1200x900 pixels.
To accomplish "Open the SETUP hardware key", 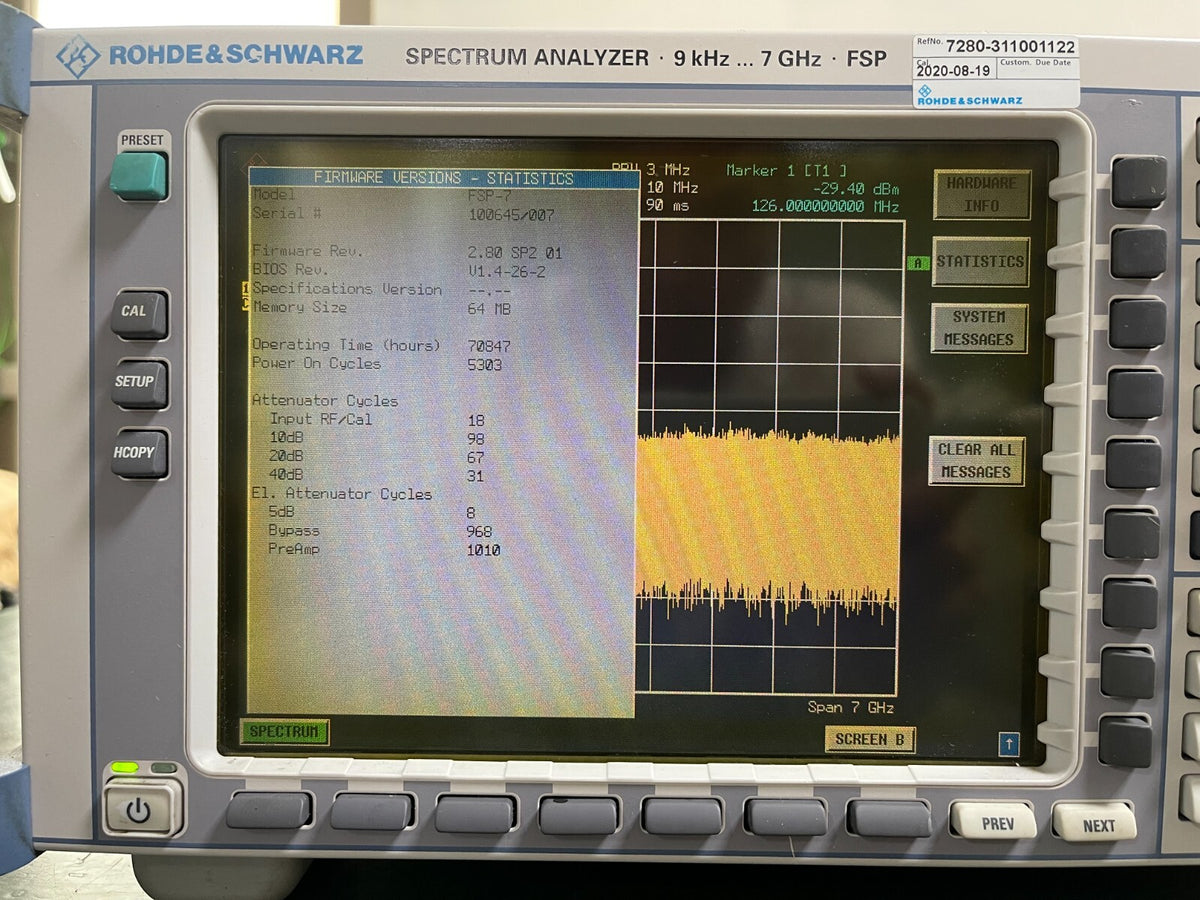I will coord(138,384).
